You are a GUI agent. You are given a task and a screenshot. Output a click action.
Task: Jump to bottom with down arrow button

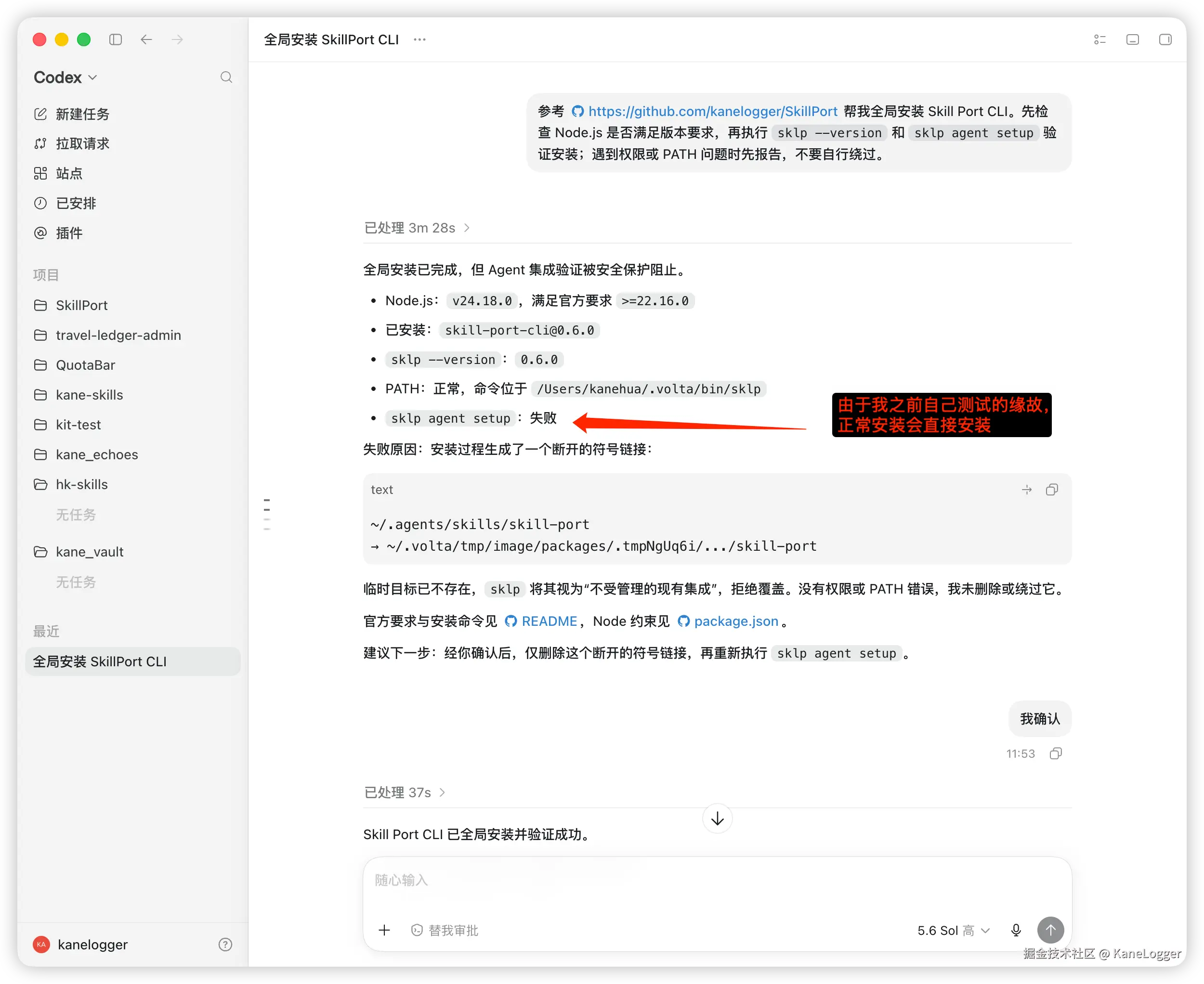(718, 818)
